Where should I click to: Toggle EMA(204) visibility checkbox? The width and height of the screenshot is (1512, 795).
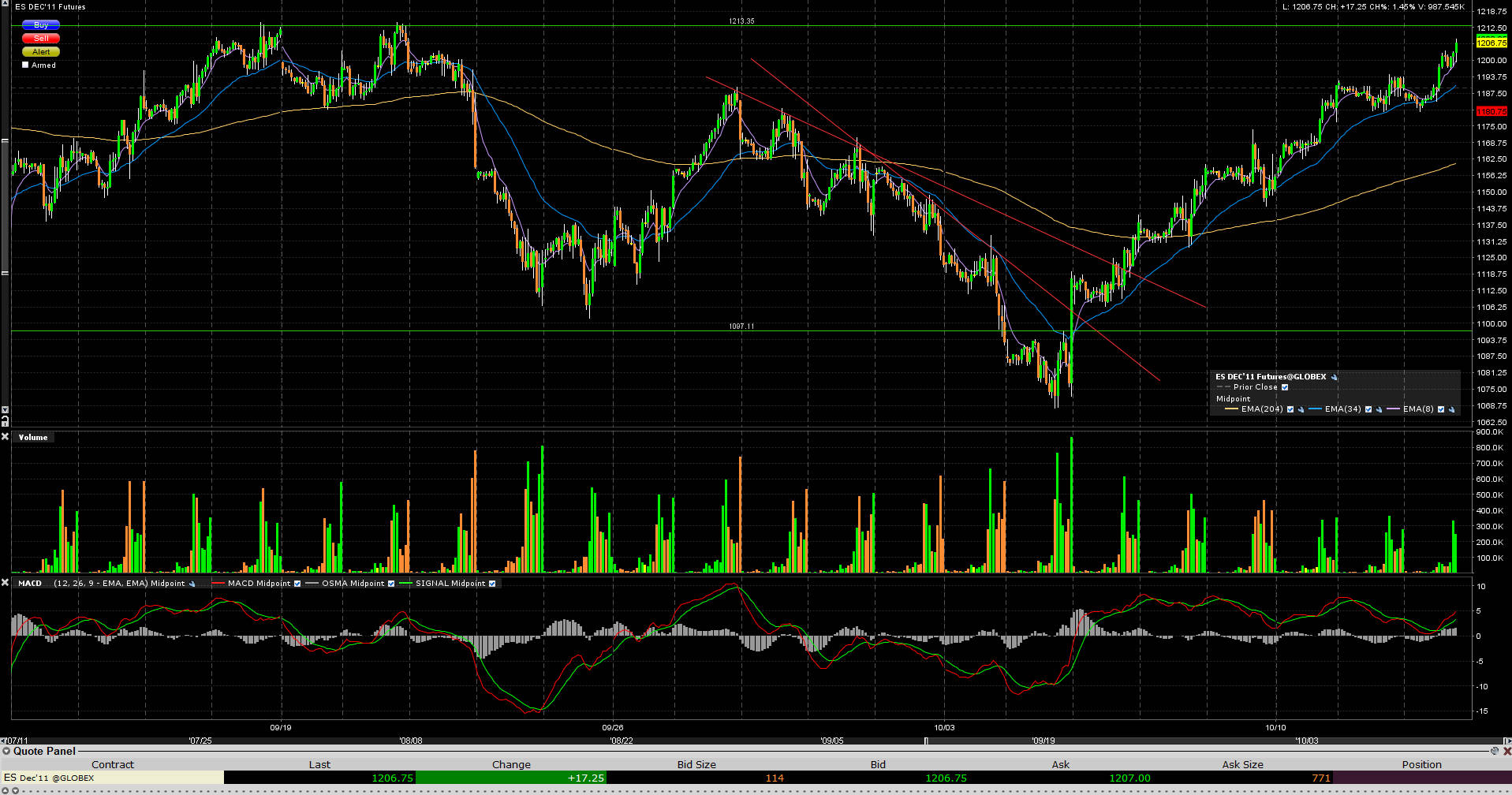1290,409
